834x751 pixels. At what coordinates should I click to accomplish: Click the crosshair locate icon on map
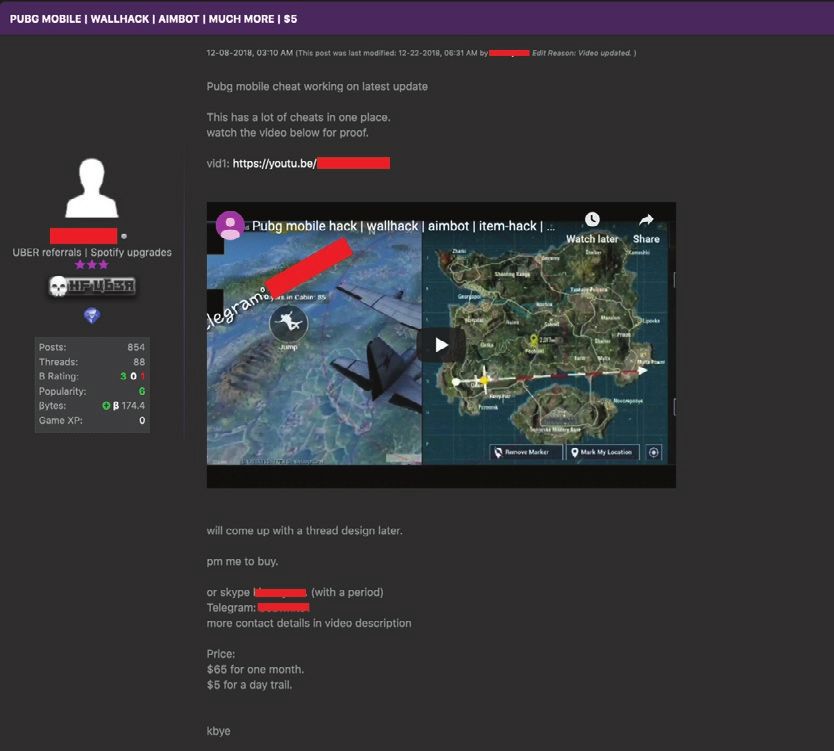point(654,452)
